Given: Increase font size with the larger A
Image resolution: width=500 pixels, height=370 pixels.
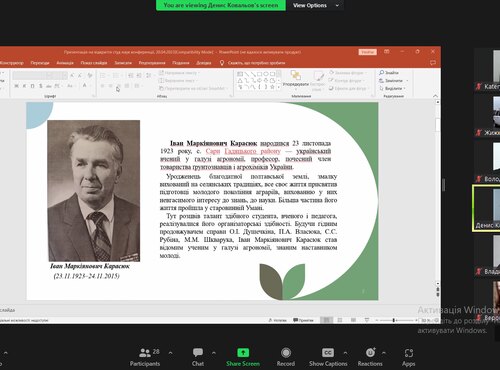Looking at the screenshot, I should coord(72,76).
